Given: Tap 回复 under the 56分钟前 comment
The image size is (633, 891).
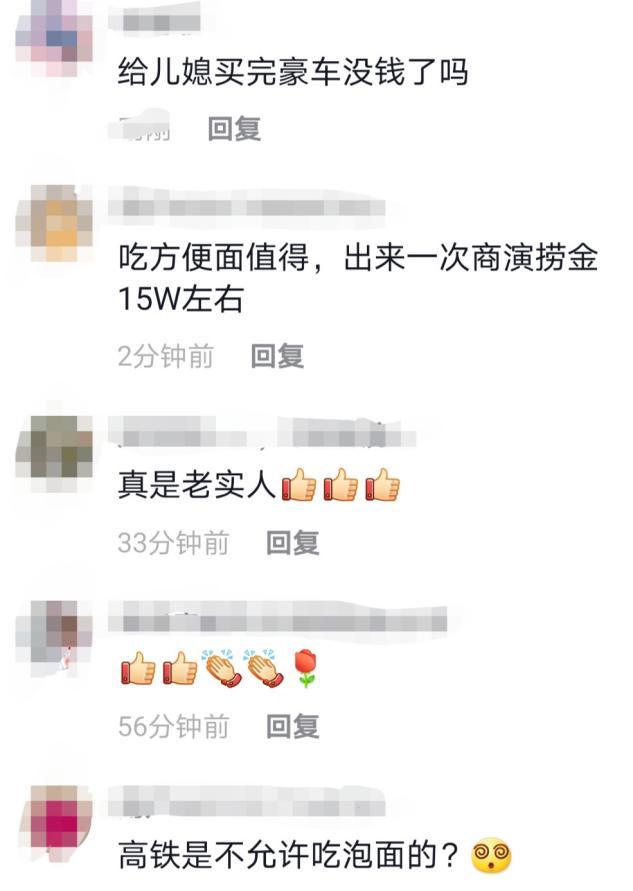Looking at the screenshot, I should [293, 727].
